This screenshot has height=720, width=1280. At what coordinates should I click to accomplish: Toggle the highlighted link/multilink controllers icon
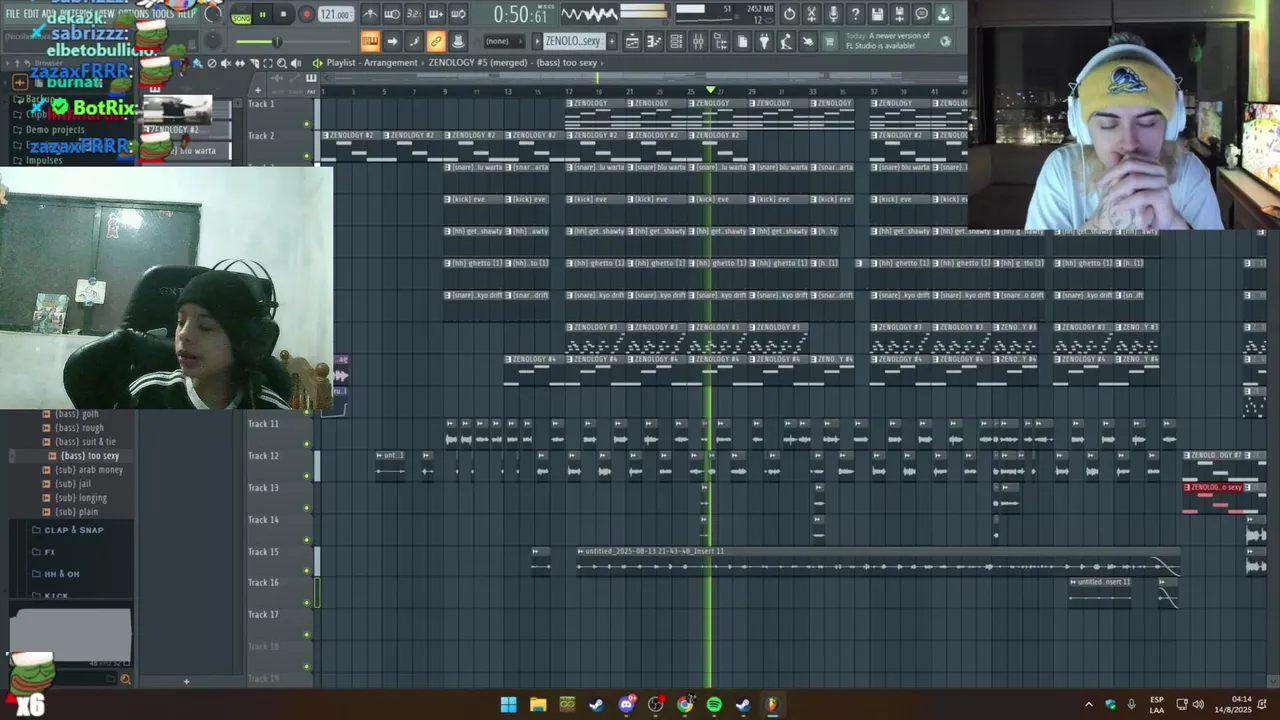click(436, 41)
